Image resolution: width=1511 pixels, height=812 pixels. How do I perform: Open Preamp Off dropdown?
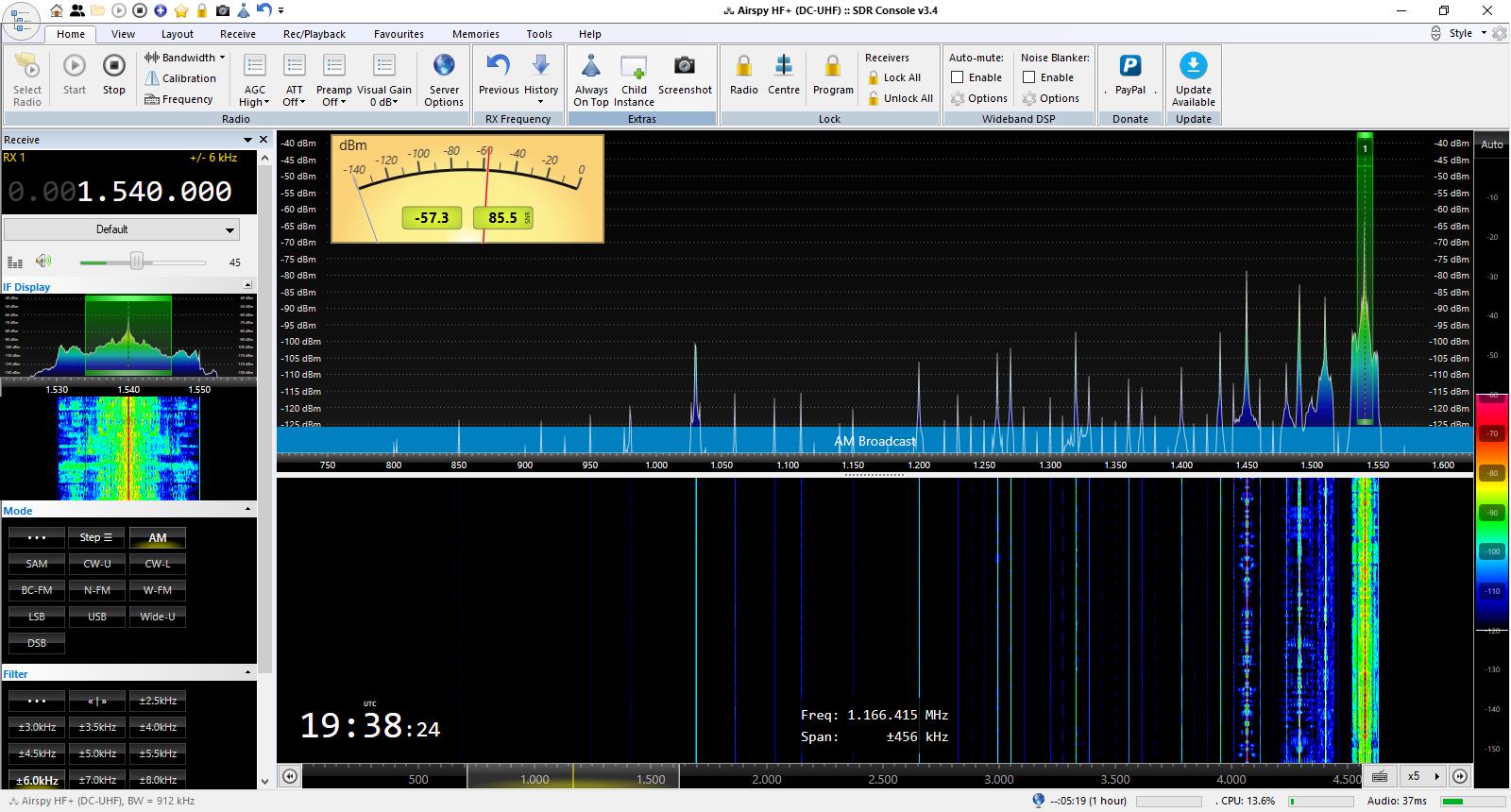click(333, 78)
